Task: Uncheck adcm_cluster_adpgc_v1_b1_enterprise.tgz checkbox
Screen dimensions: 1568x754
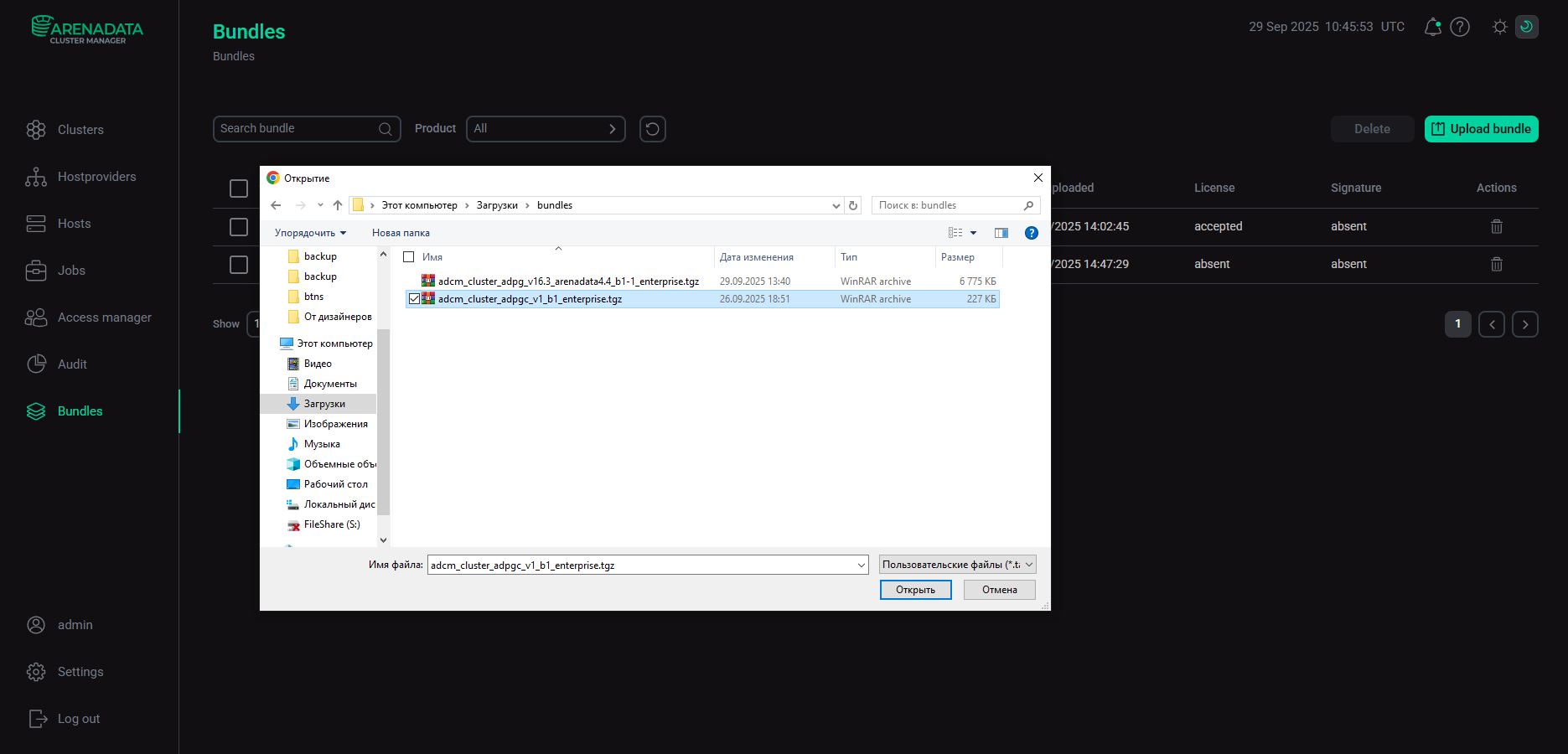Action: click(414, 299)
